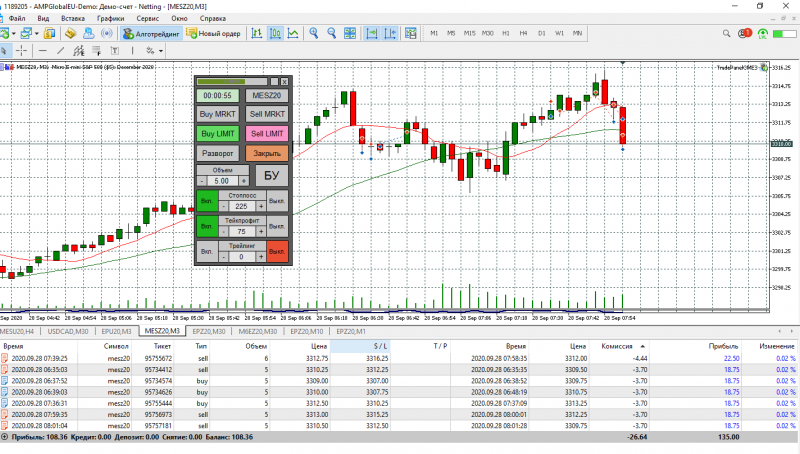Select the arrow cursor tool
Screen dimensions: 800x454
coord(4,51)
